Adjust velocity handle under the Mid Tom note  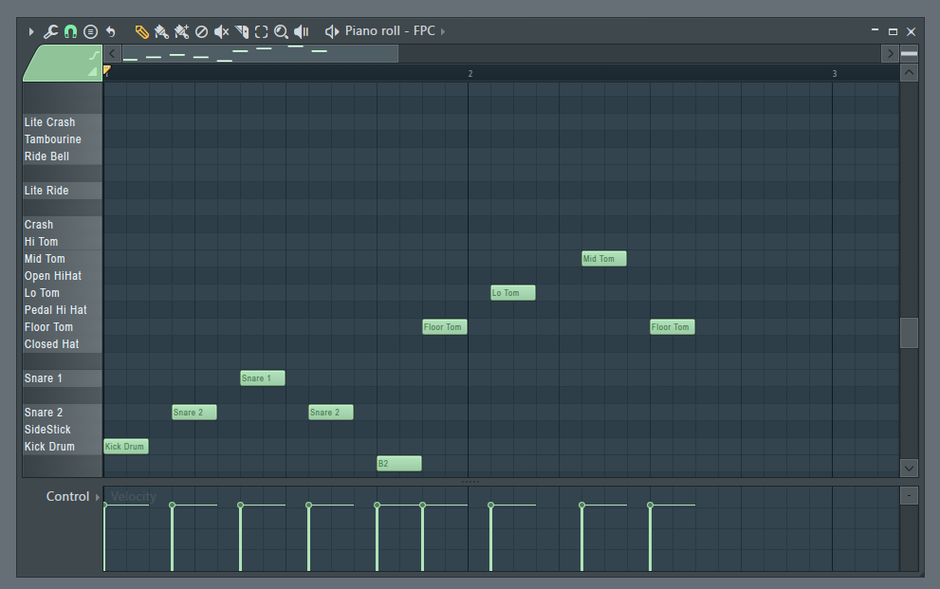pyautogui.click(x=582, y=505)
